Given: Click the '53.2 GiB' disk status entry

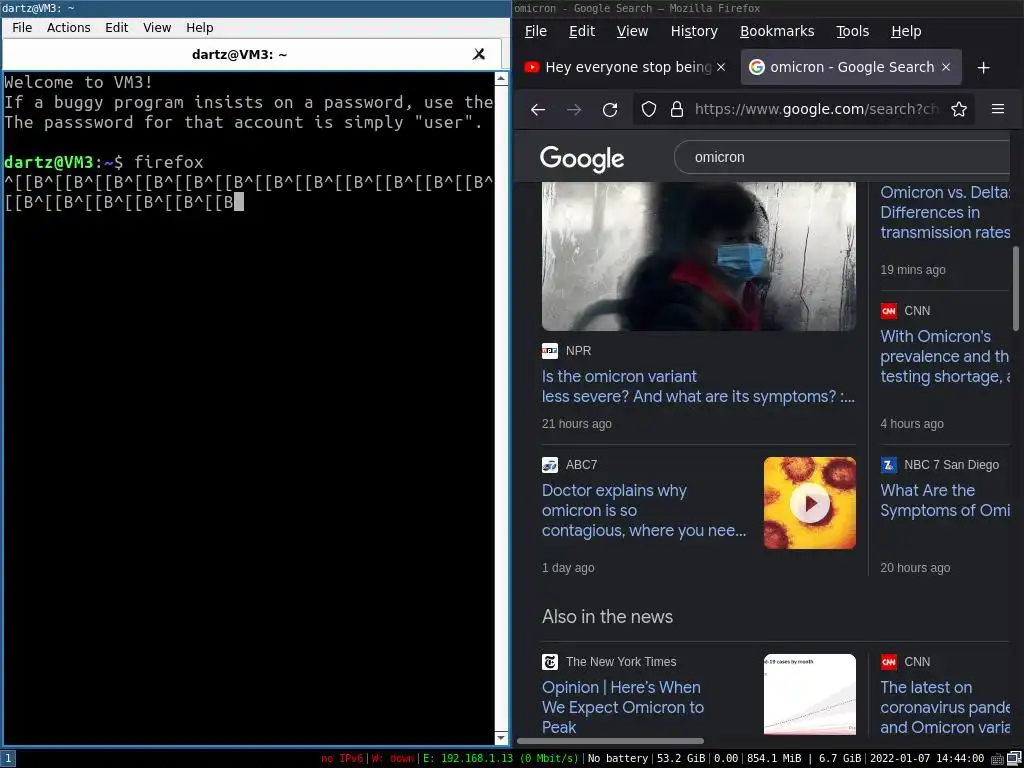Looking at the screenshot, I should point(681,758).
